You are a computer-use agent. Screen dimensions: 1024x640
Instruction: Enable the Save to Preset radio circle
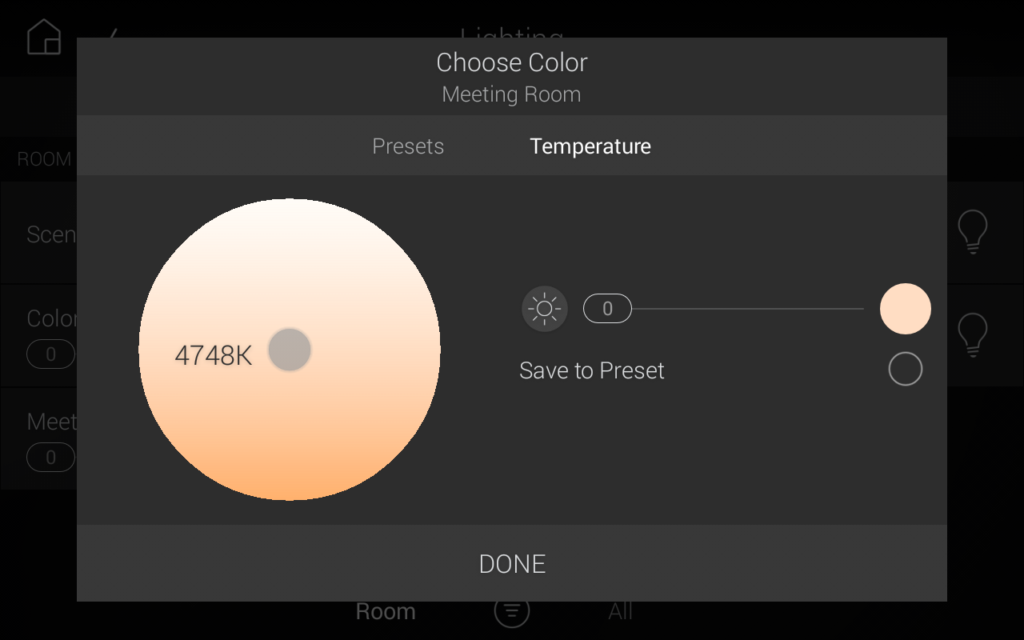coord(905,370)
